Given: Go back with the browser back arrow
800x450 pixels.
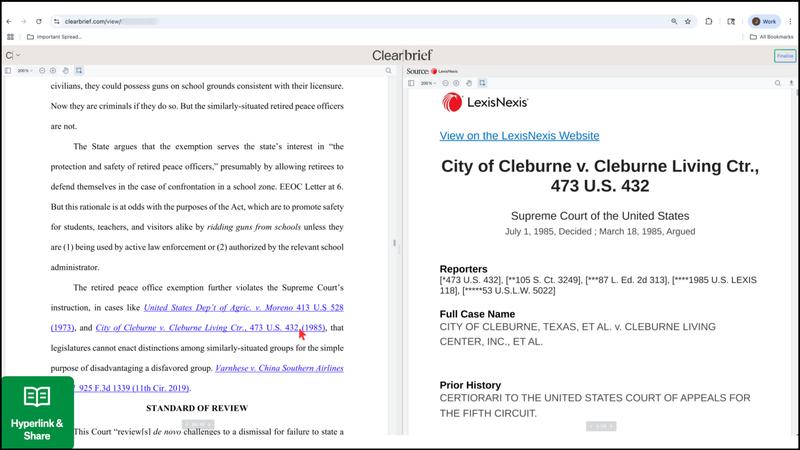Looking at the screenshot, I should tap(9, 21).
